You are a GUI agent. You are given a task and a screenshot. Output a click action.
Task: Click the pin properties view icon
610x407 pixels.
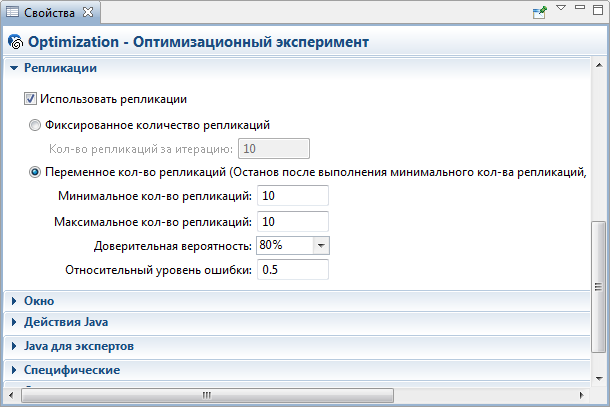[540, 12]
